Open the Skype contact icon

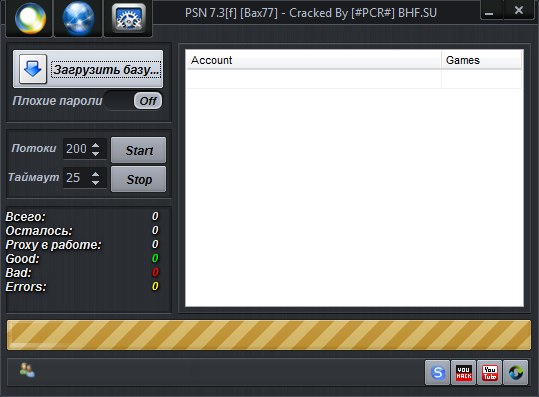pos(437,372)
